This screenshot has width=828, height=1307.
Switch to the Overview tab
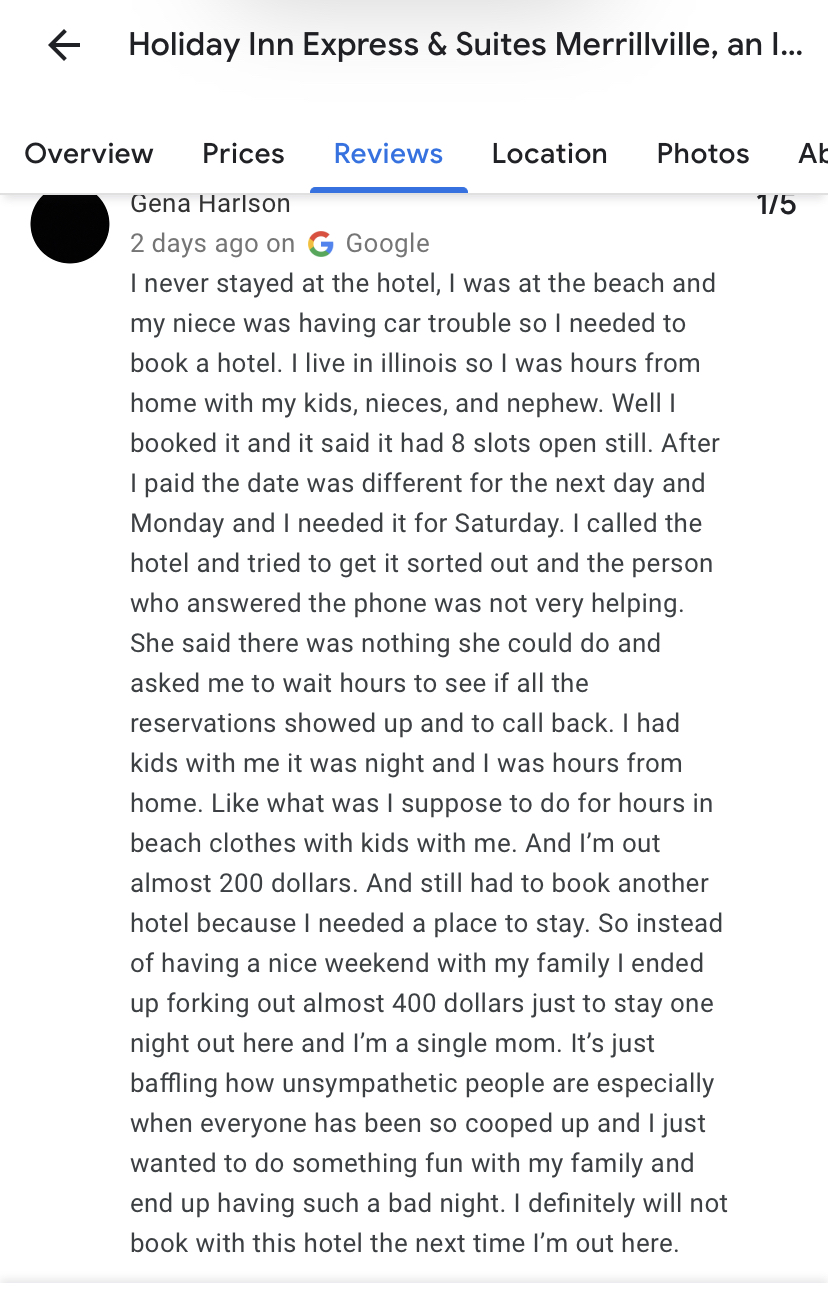point(88,153)
